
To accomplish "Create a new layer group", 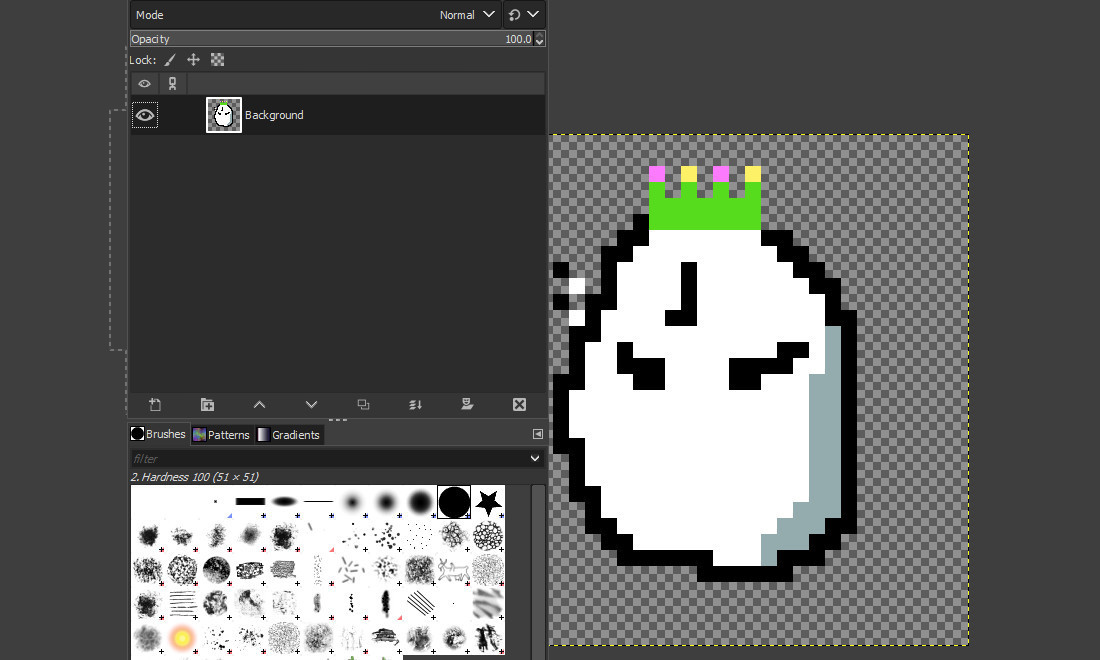I will pyautogui.click(x=207, y=405).
